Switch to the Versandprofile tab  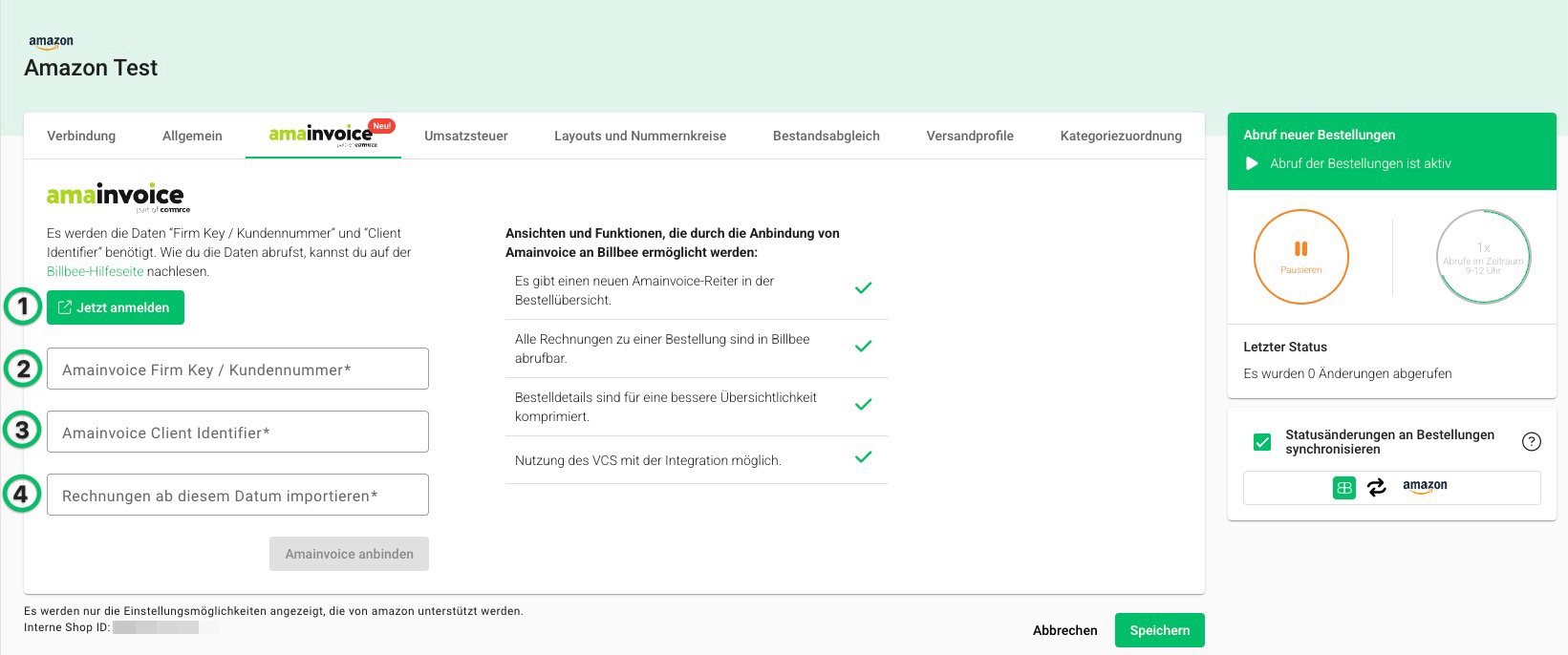[x=970, y=136]
